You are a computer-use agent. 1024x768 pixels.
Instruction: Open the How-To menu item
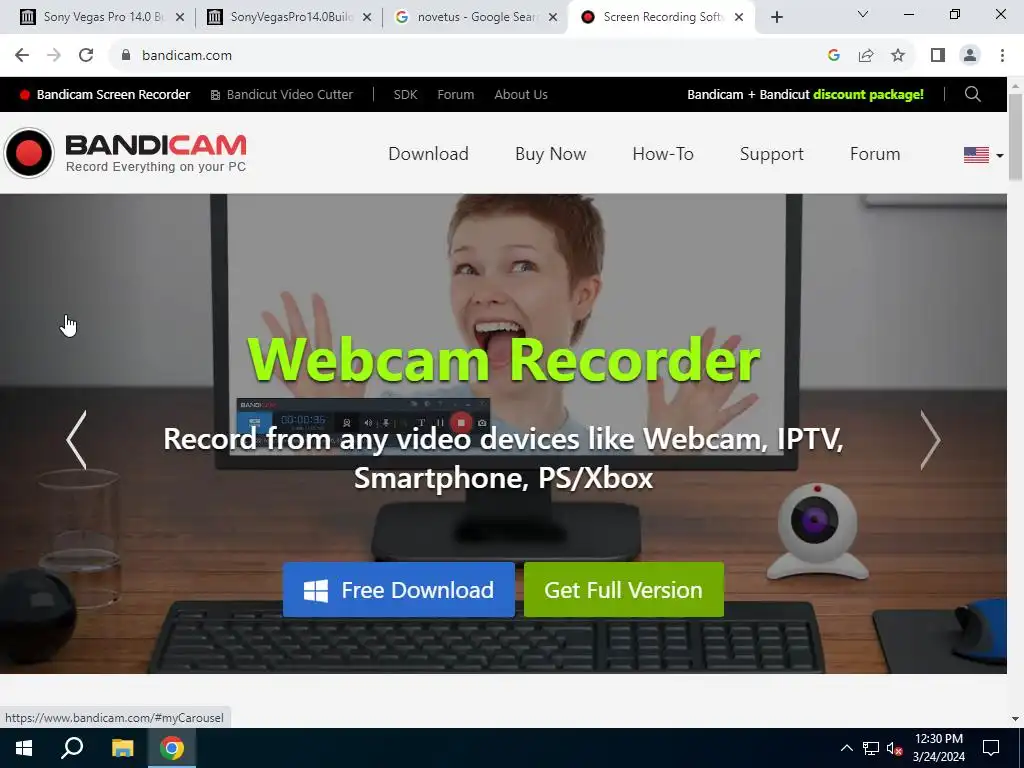click(x=663, y=153)
